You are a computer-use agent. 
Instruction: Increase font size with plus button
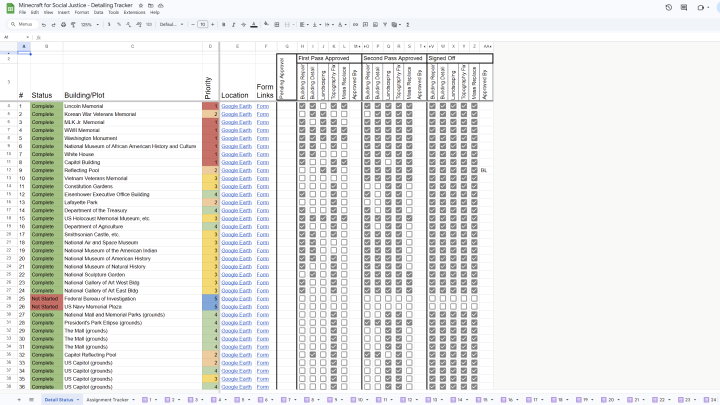click(x=213, y=24)
